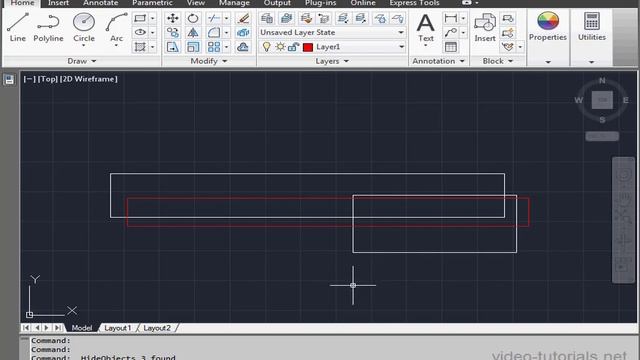This screenshot has height=360, width=640.
Task: Click the Linear Dimension icon
Action: click(x=451, y=18)
